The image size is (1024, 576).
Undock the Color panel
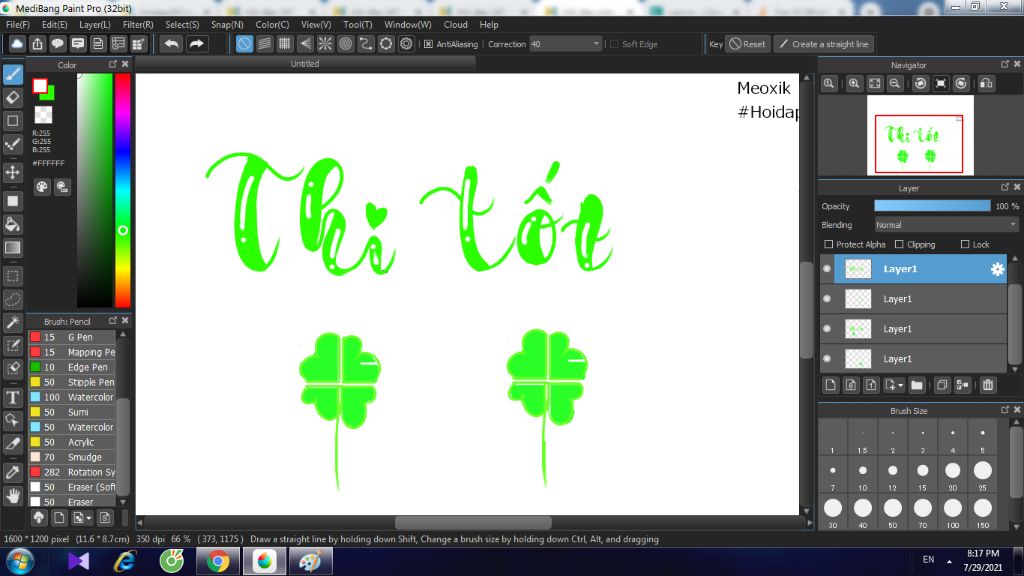113,64
